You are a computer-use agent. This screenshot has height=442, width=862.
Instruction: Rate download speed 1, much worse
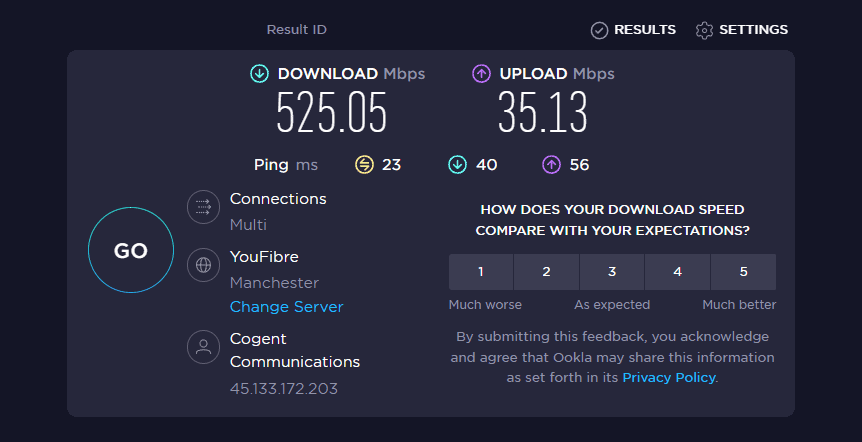(481, 272)
